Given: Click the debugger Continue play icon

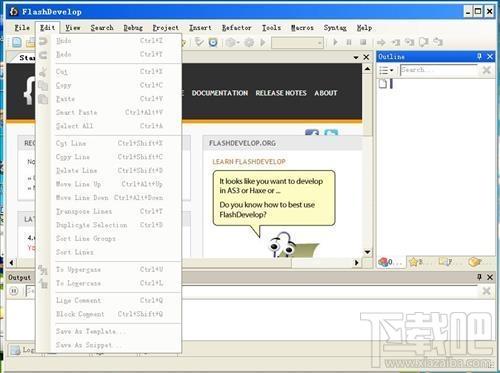Looking at the screenshot, I should tap(335, 42).
